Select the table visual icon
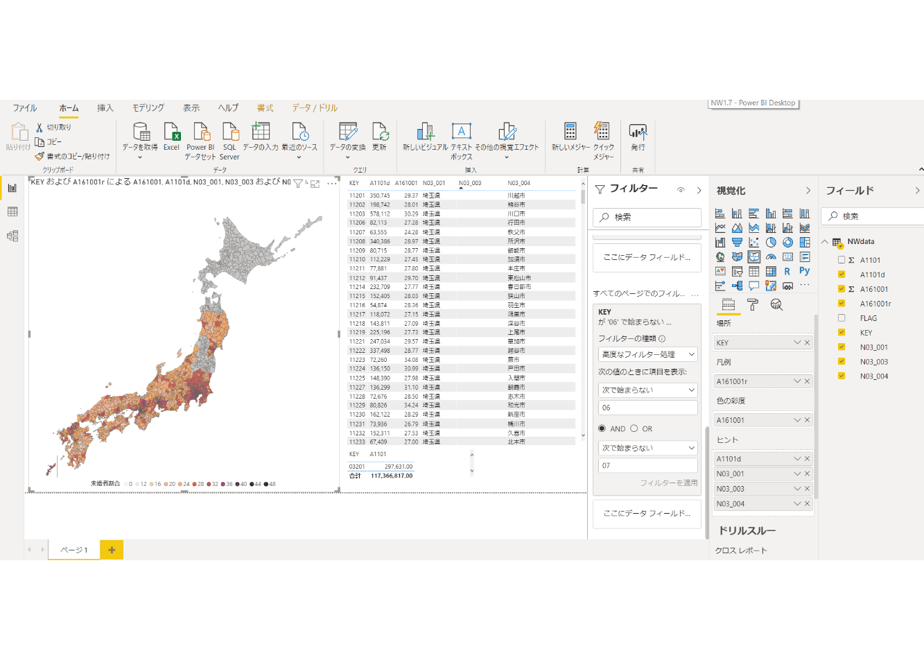Viewport: 924px width, 660px height. click(x=754, y=271)
